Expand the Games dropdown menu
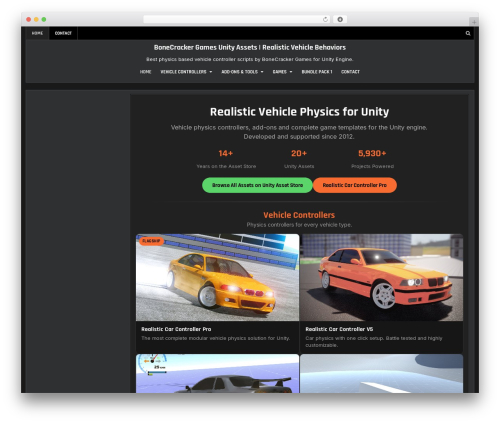The width and height of the screenshot is (500, 423). pos(282,72)
